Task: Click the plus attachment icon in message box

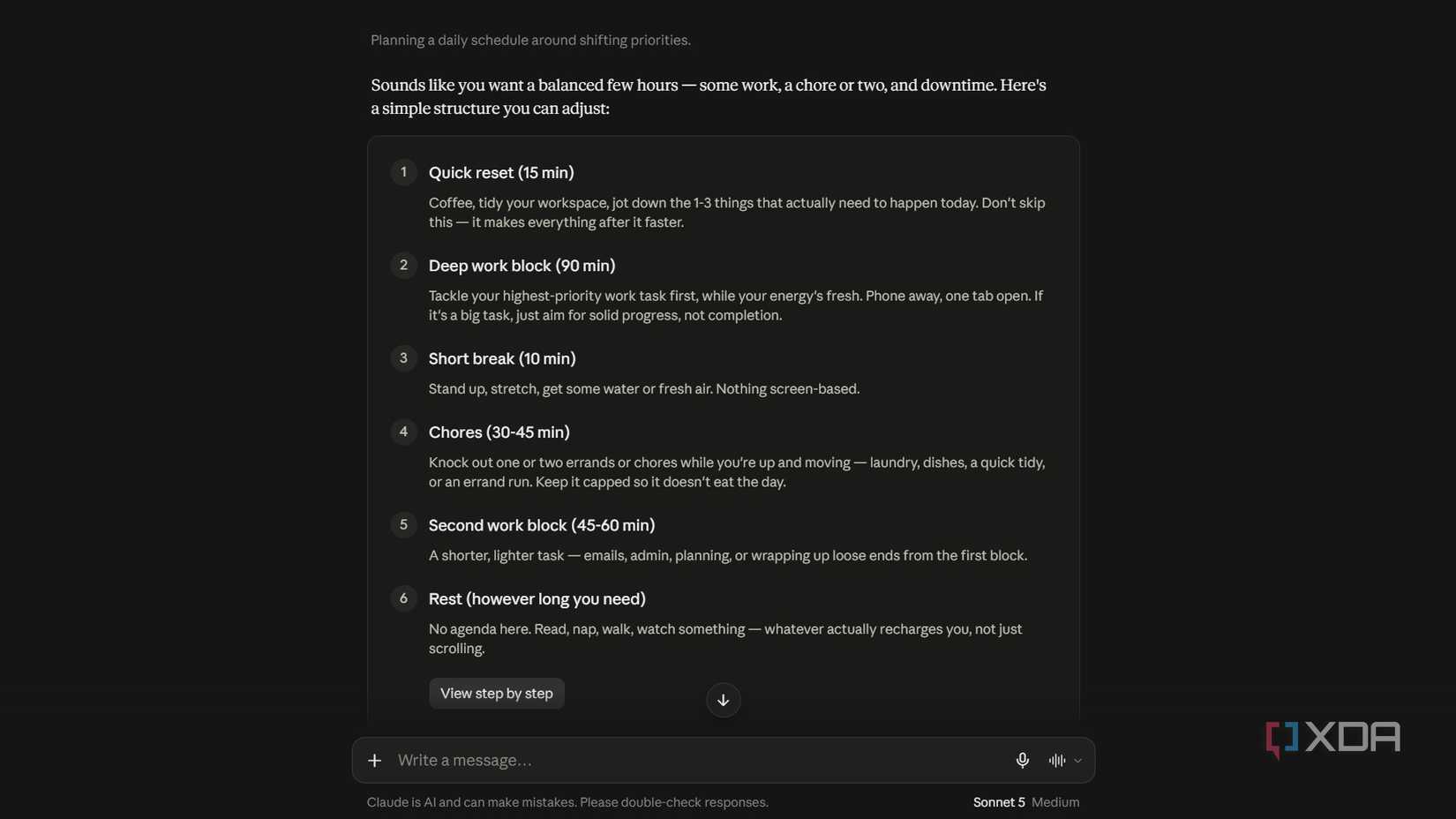Action: point(374,760)
